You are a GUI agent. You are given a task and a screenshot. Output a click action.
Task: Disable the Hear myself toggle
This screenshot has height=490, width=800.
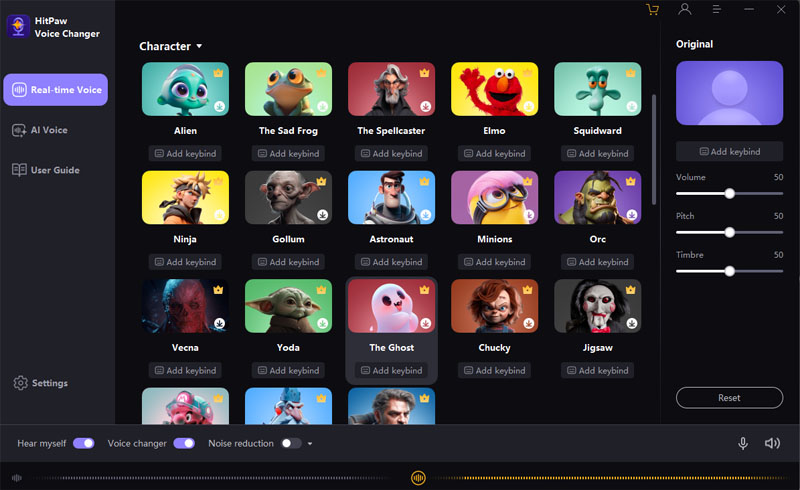pyautogui.click(x=83, y=443)
